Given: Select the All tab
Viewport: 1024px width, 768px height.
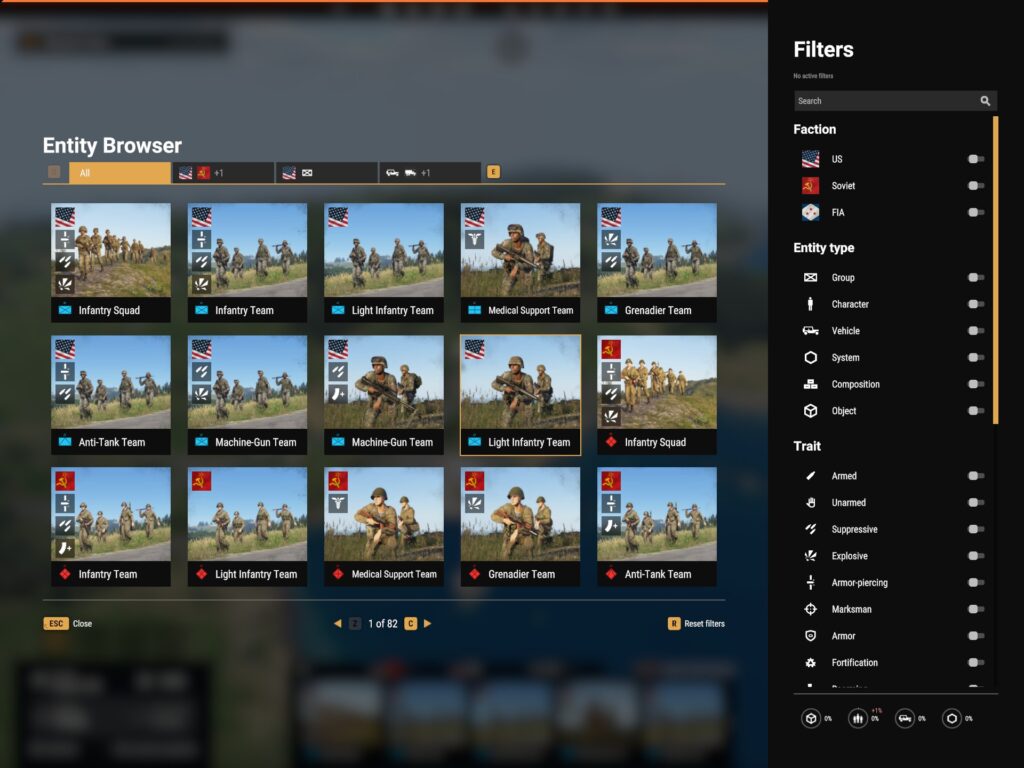Looking at the screenshot, I should tap(120, 173).
